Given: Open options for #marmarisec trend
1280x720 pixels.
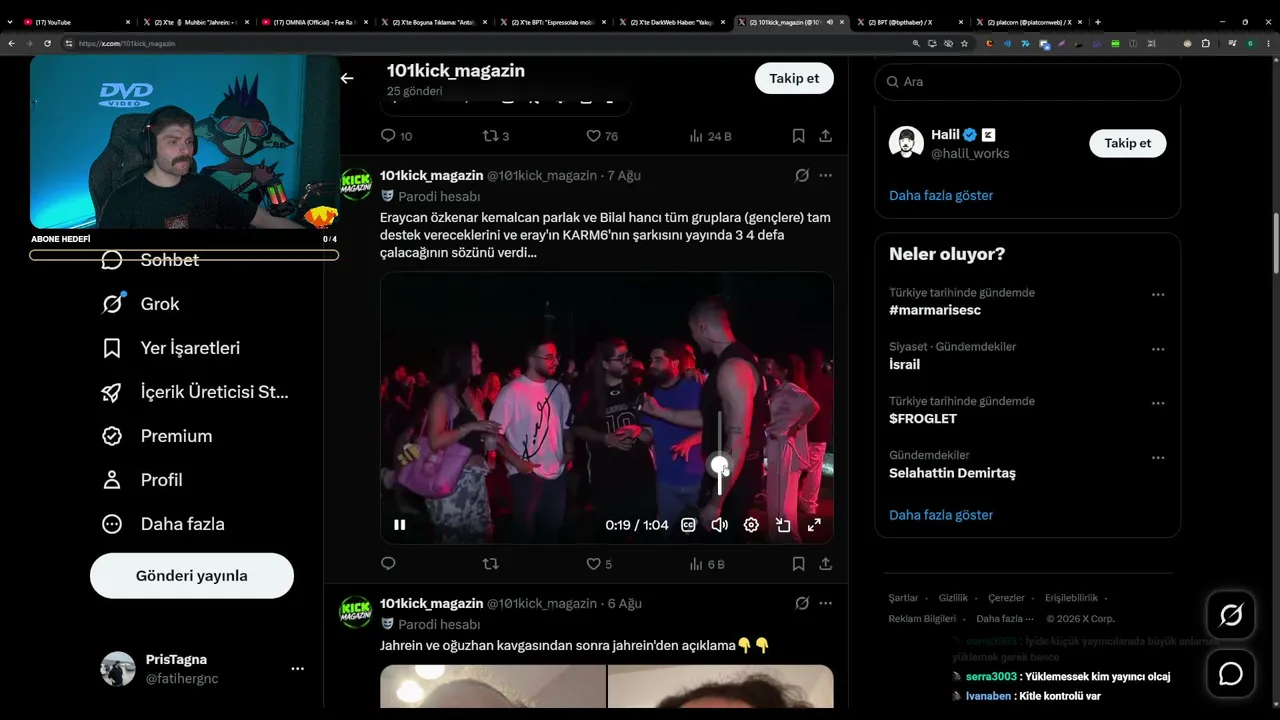Looking at the screenshot, I should click(1158, 295).
